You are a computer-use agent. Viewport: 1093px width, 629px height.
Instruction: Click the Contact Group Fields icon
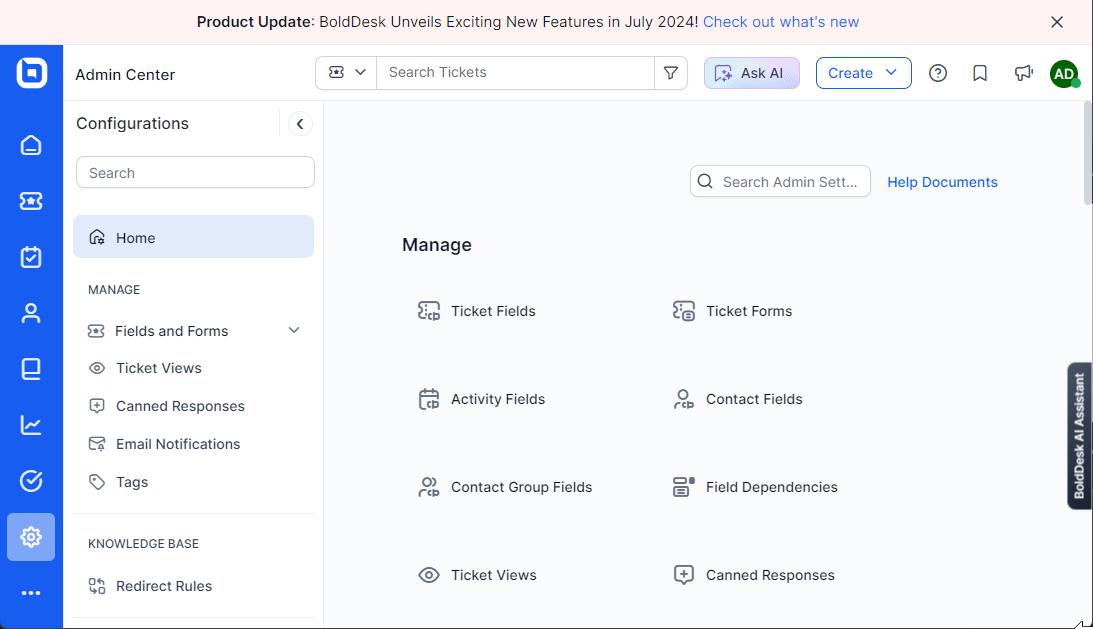coord(429,487)
